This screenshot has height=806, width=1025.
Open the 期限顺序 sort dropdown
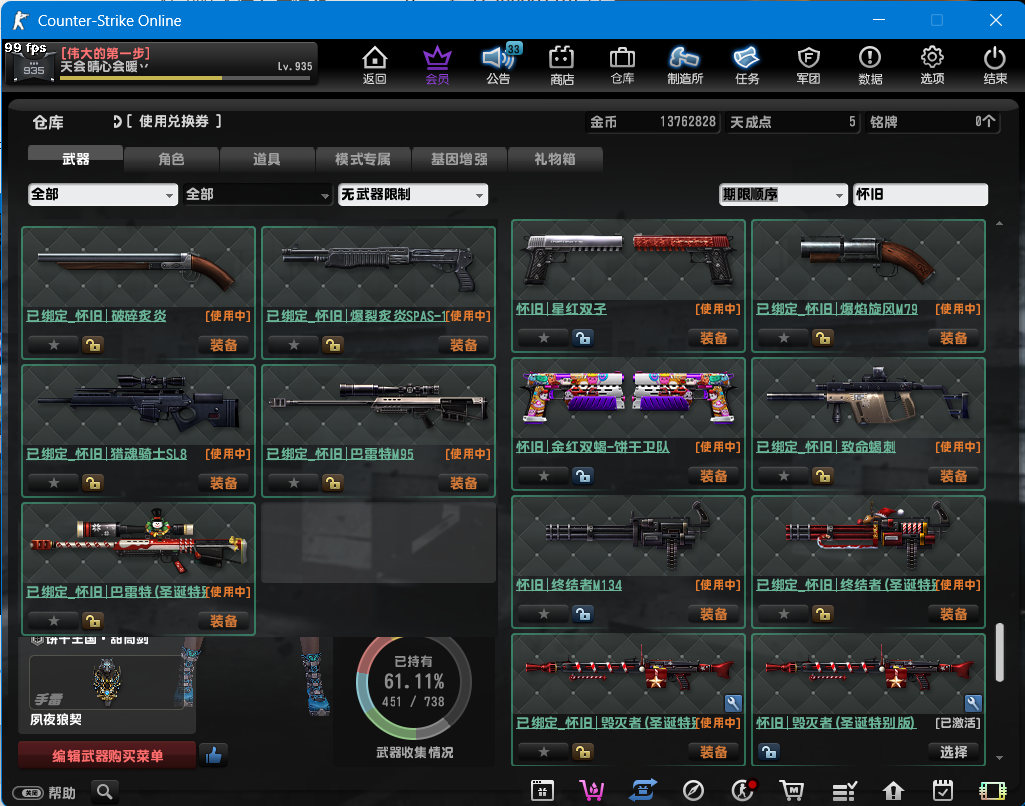(783, 194)
